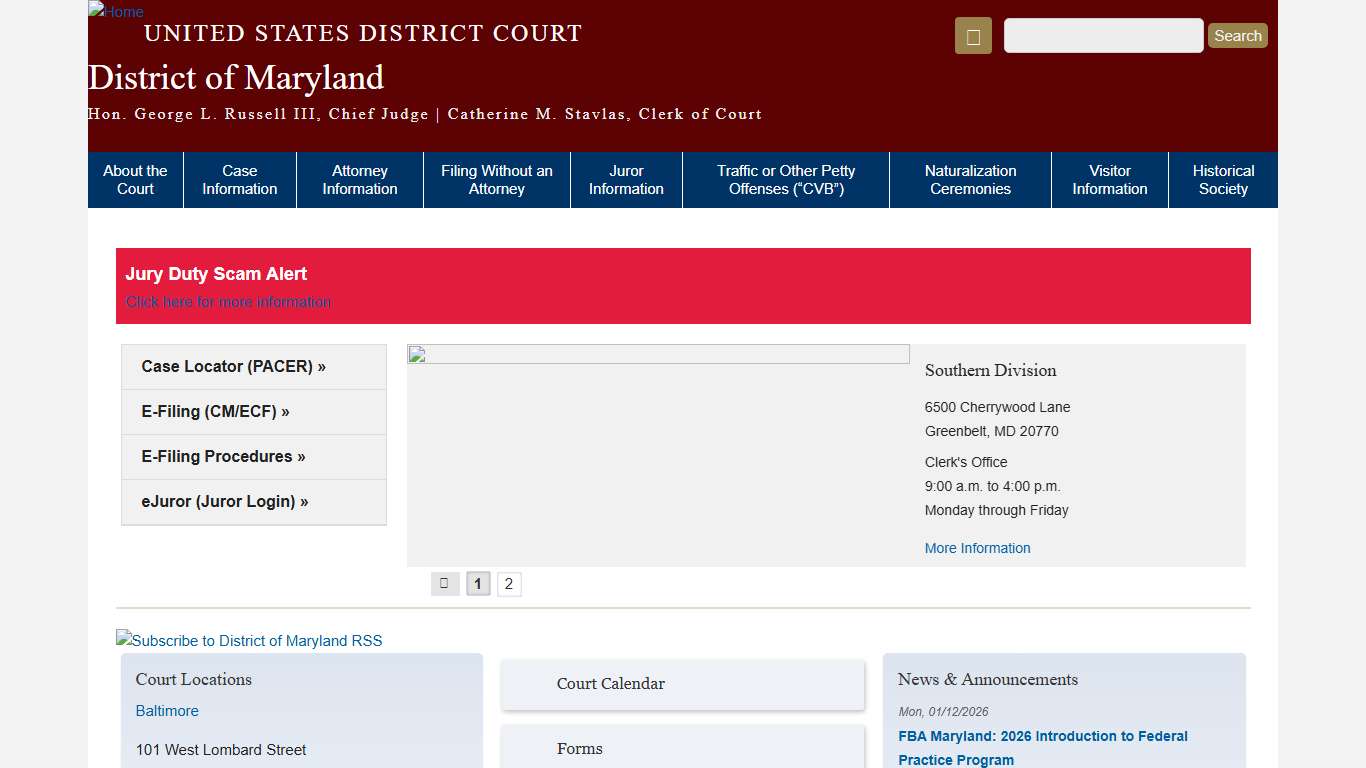Click More Information under Southern Division
This screenshot has height=768, width=1366.
977,548
